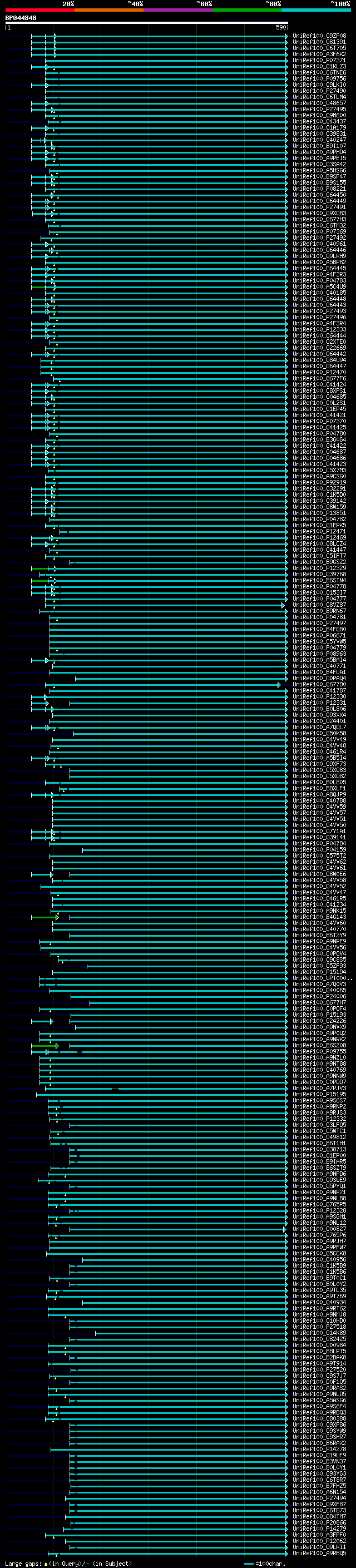
Task: Select hit UniRef100_Q4VV49
Action: coord(319,740)
